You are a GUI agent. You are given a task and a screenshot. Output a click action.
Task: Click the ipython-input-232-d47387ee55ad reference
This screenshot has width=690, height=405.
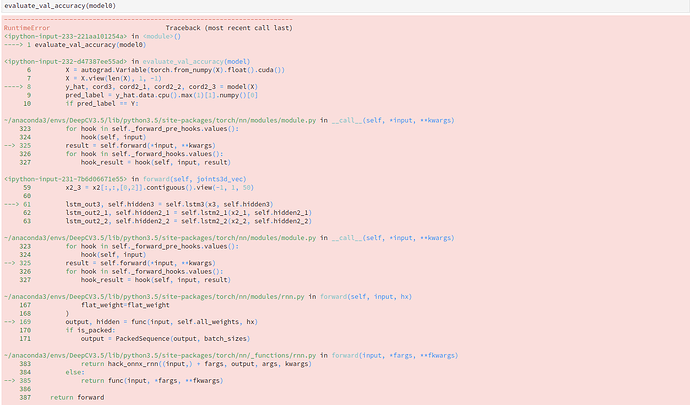[x=66, y=61]
